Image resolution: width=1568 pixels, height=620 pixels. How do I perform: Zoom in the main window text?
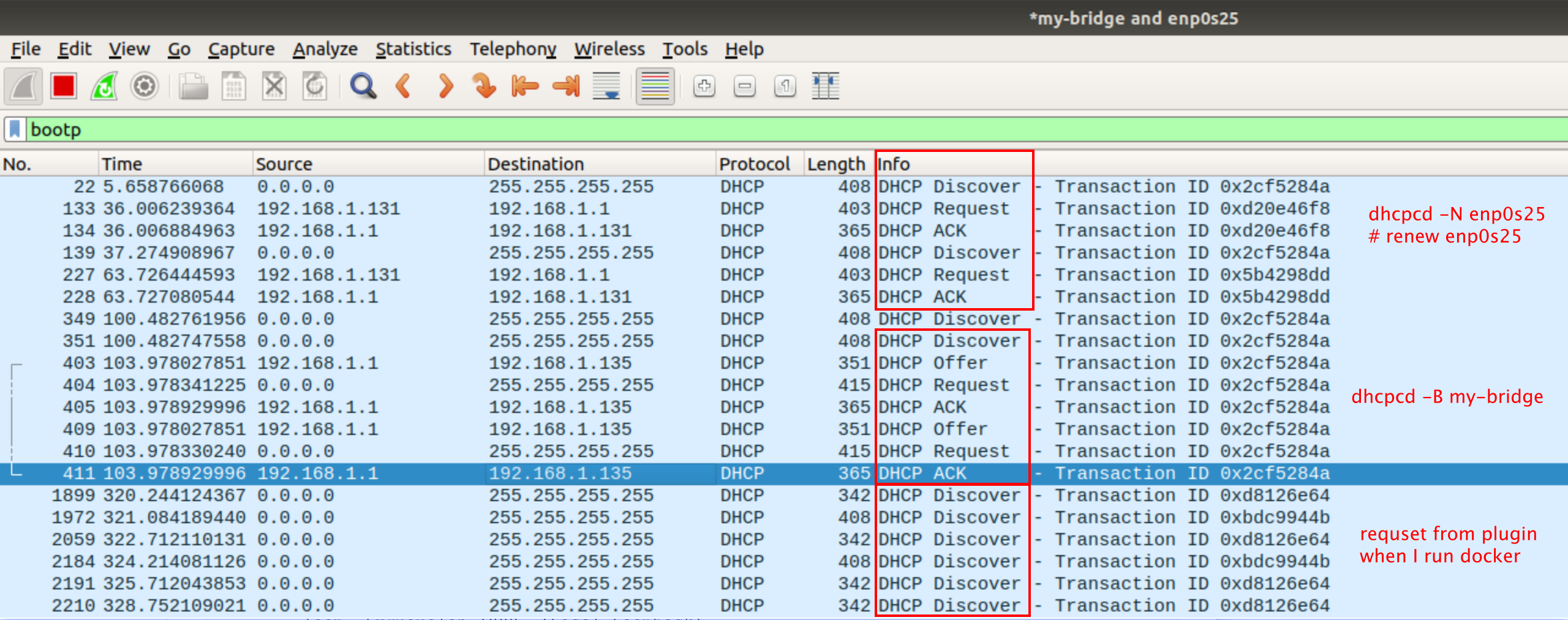coord(704,86)
